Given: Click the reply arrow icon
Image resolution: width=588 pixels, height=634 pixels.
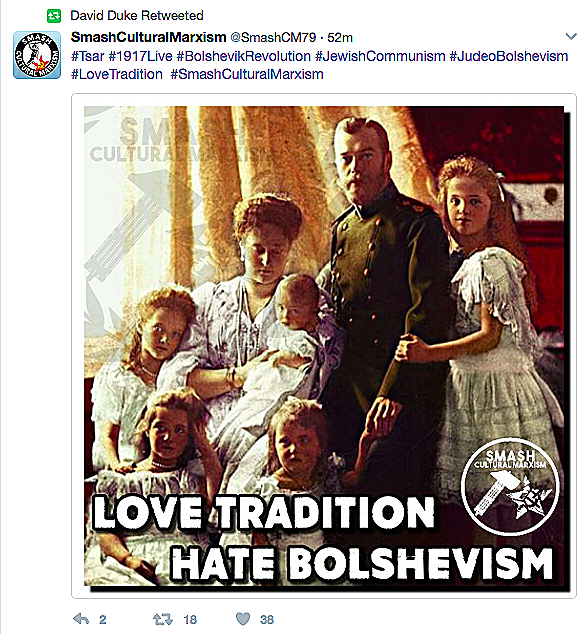Looking at the screenshot, I should (x=81, y=619).
